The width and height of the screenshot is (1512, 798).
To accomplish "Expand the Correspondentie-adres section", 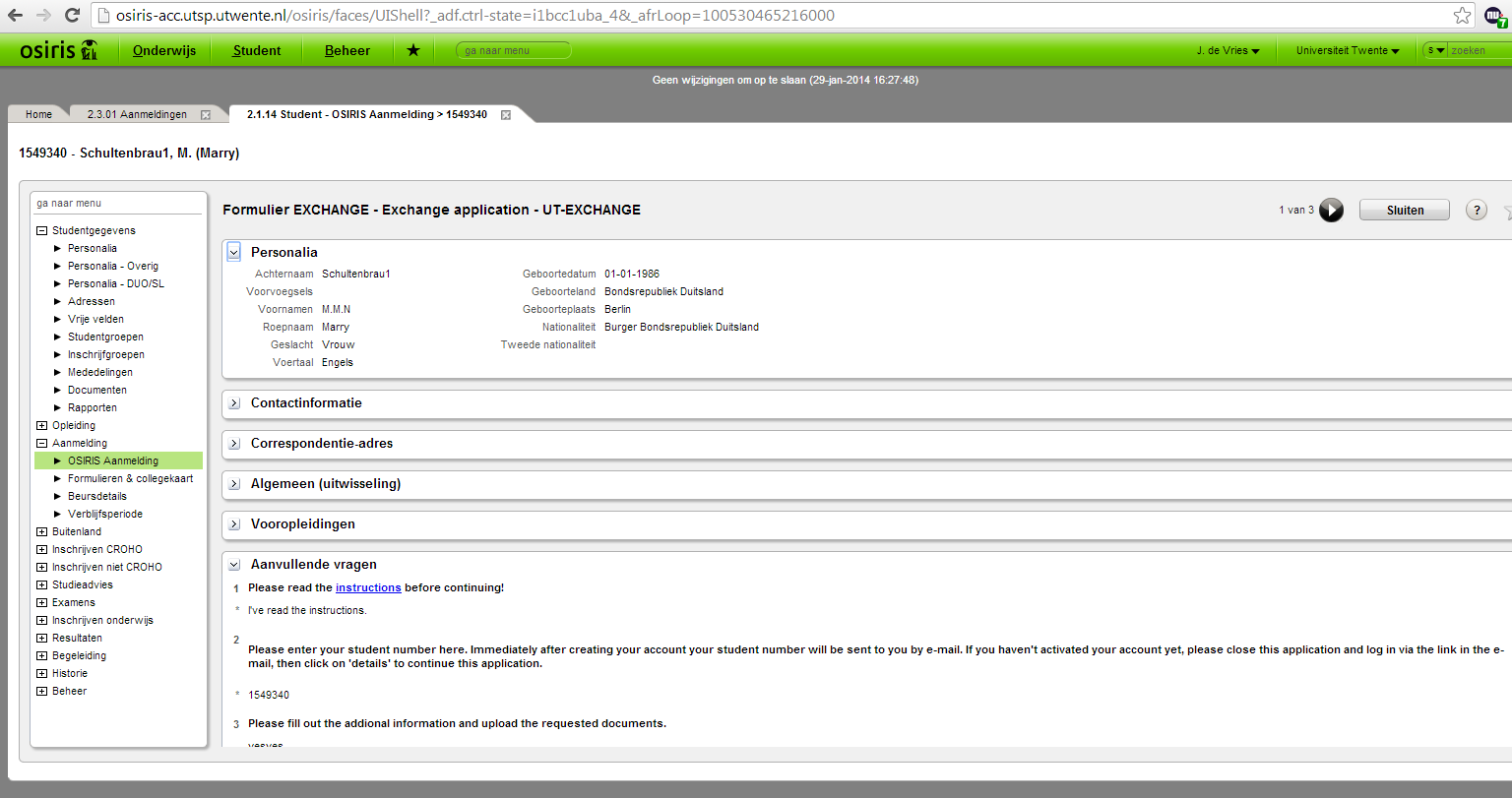I will click(x=234, y=444).
